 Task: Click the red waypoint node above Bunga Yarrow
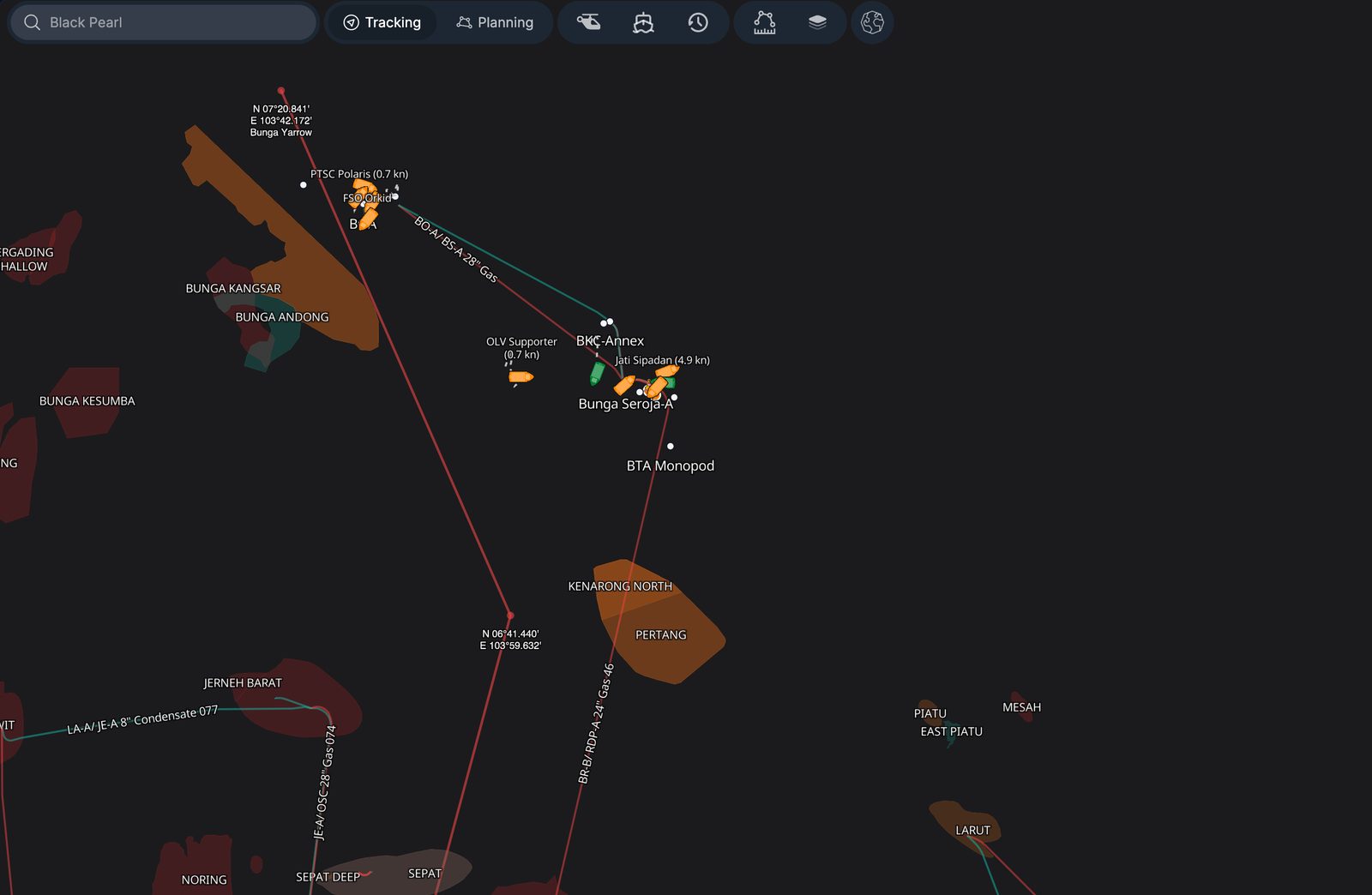pyautogui.click(x=280, y=91)
